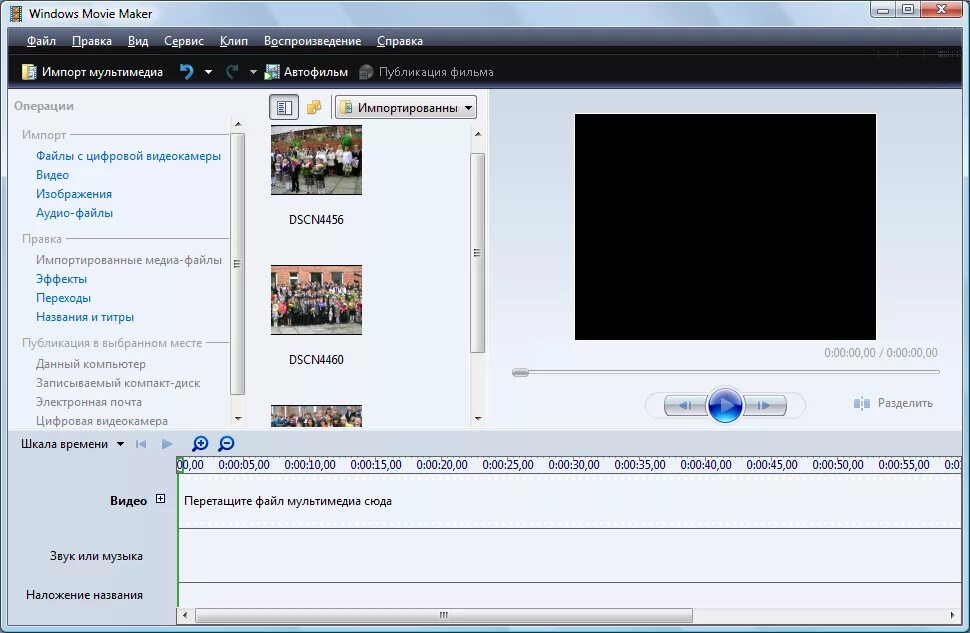
Task: Click Publish Movie (Публикация фильма) toolbar button
Action: coord(426,72)
